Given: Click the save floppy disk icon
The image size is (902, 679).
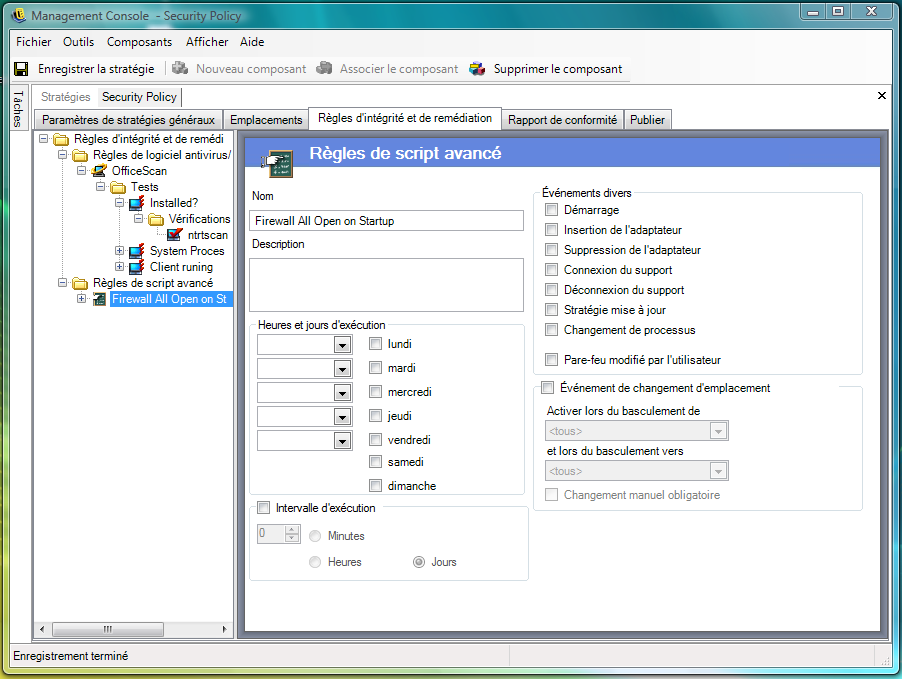Looking at the screenshot, I should point(21,69).
